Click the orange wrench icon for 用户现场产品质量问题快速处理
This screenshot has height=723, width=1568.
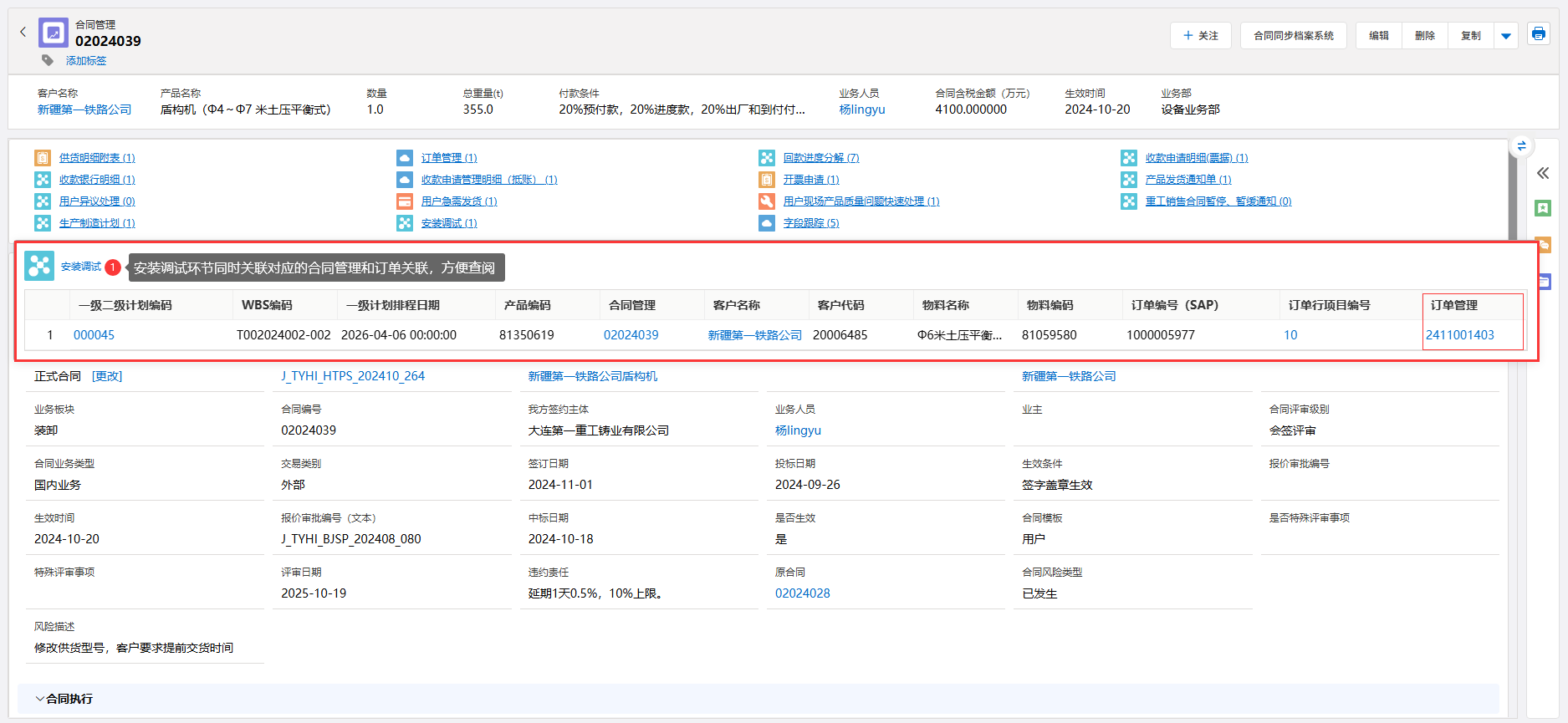[x=767, y=201]
